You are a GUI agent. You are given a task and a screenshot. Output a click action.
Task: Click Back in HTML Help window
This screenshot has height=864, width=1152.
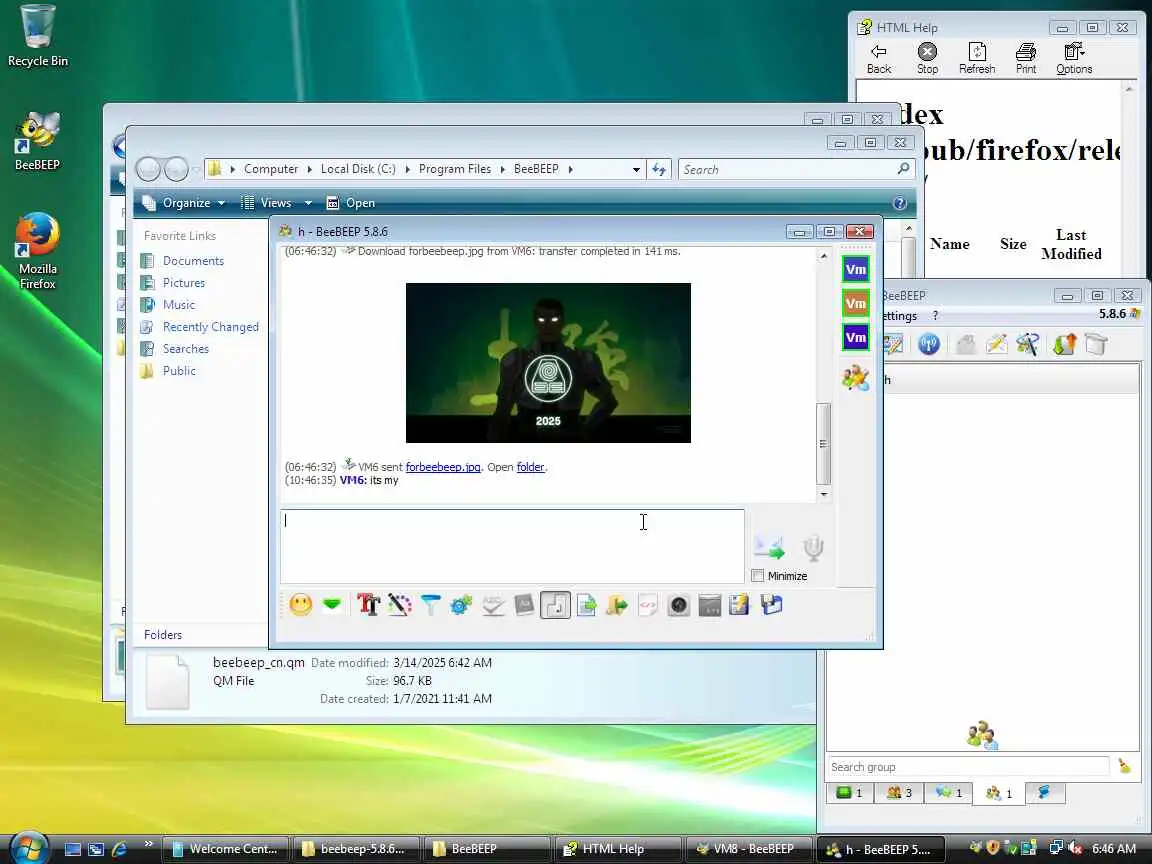tap(879, 59)
